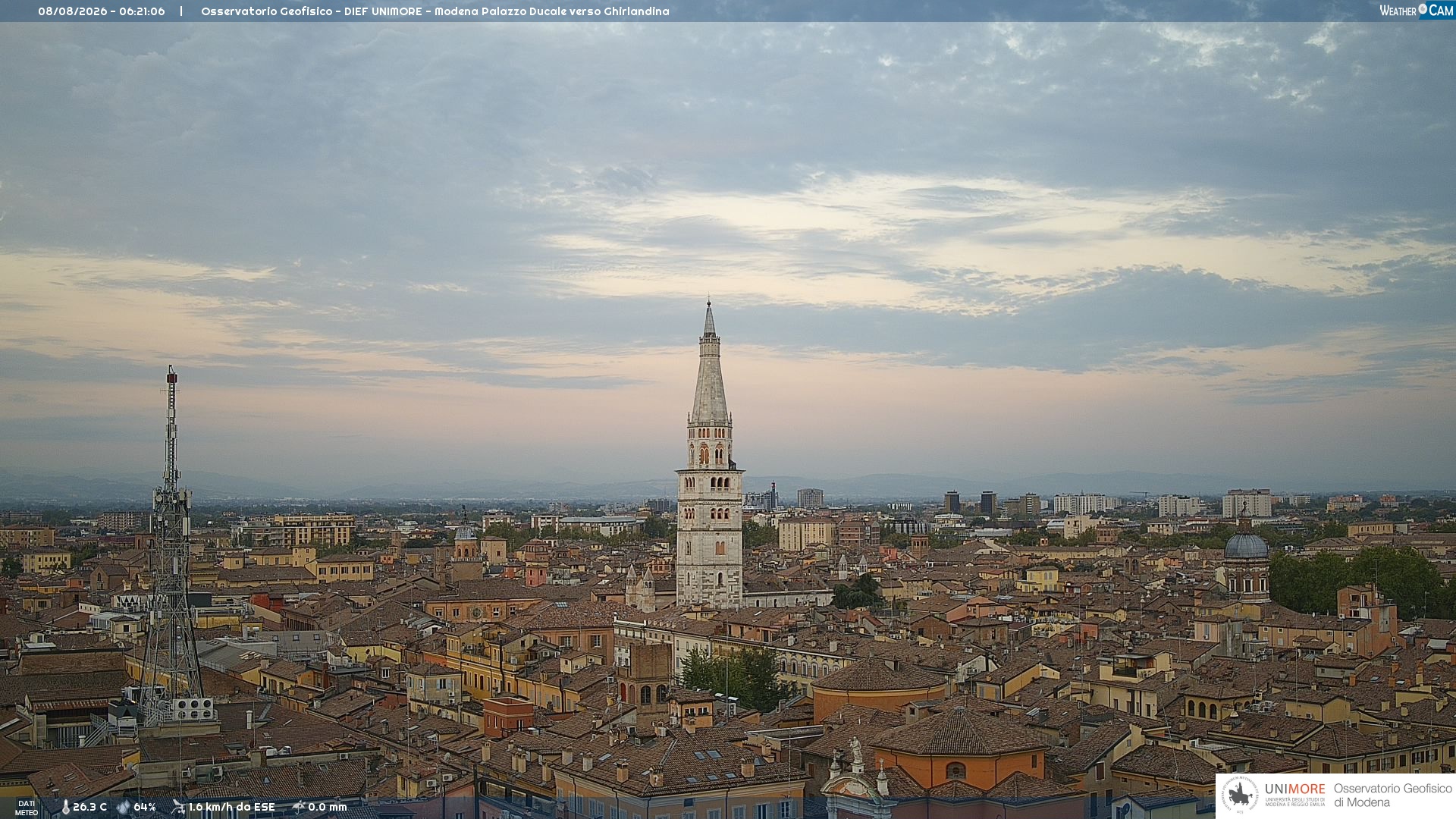The image size is (1456, 819).
Task: Click the humidity water drops icon
Action: point(124,808)
